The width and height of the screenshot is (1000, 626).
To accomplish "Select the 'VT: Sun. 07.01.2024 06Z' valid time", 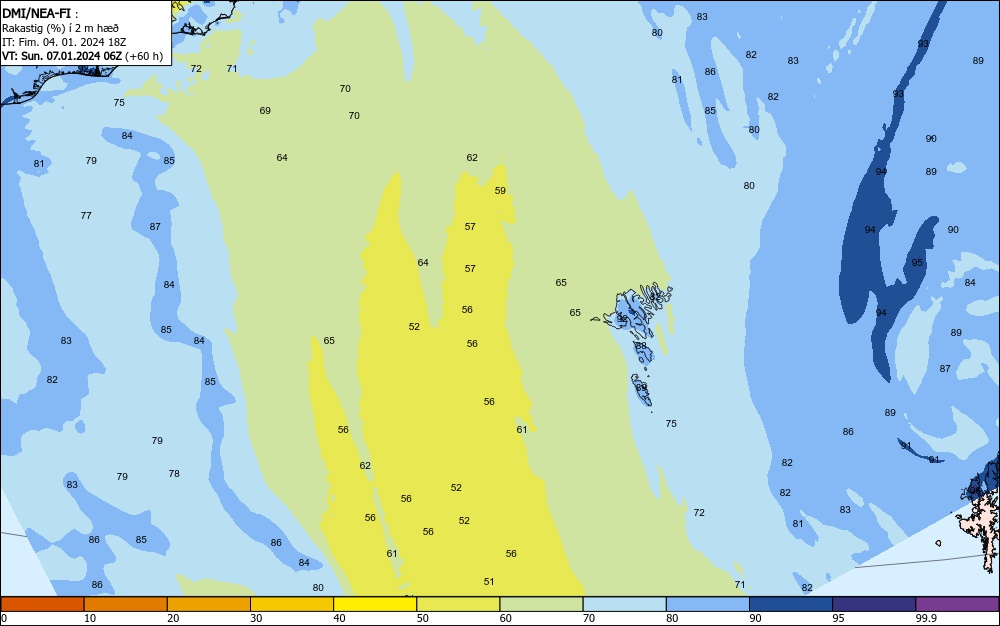I will (62, 56).
